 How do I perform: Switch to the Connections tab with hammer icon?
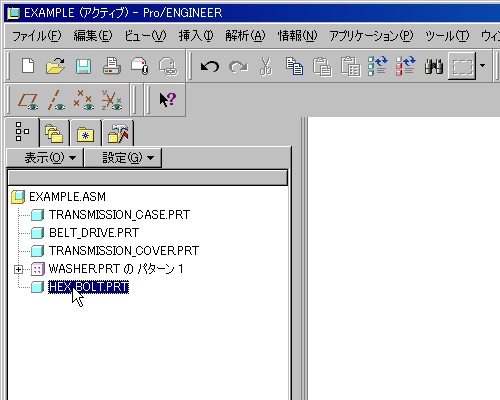pyautogui.click(x=118, y=134)
